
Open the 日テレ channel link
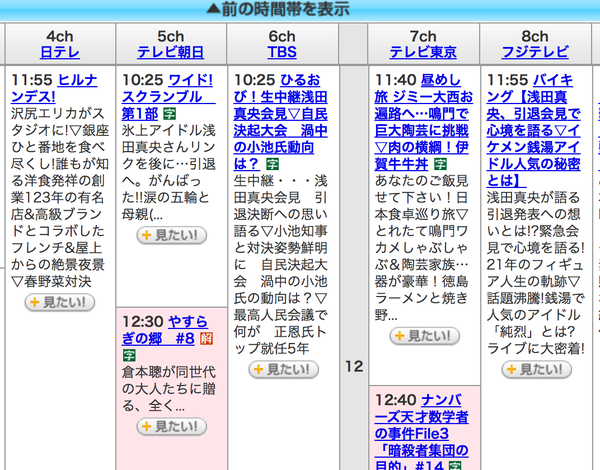click(x=59, y=52)
